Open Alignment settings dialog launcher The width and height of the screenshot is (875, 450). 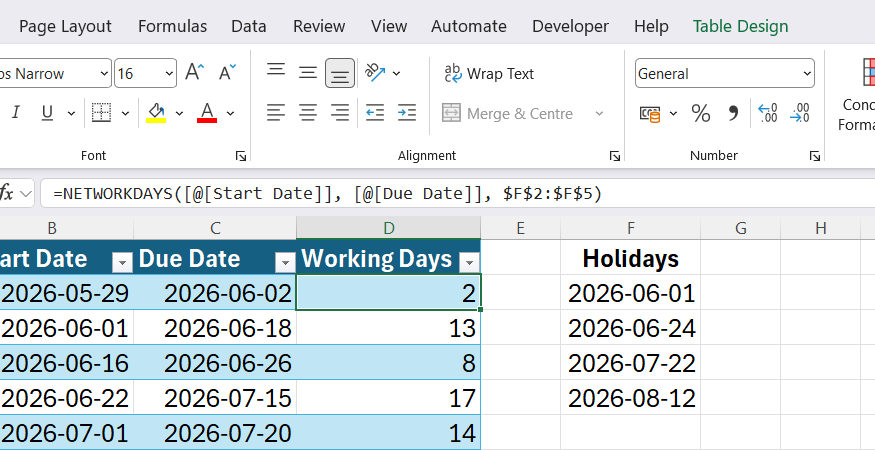614,156
